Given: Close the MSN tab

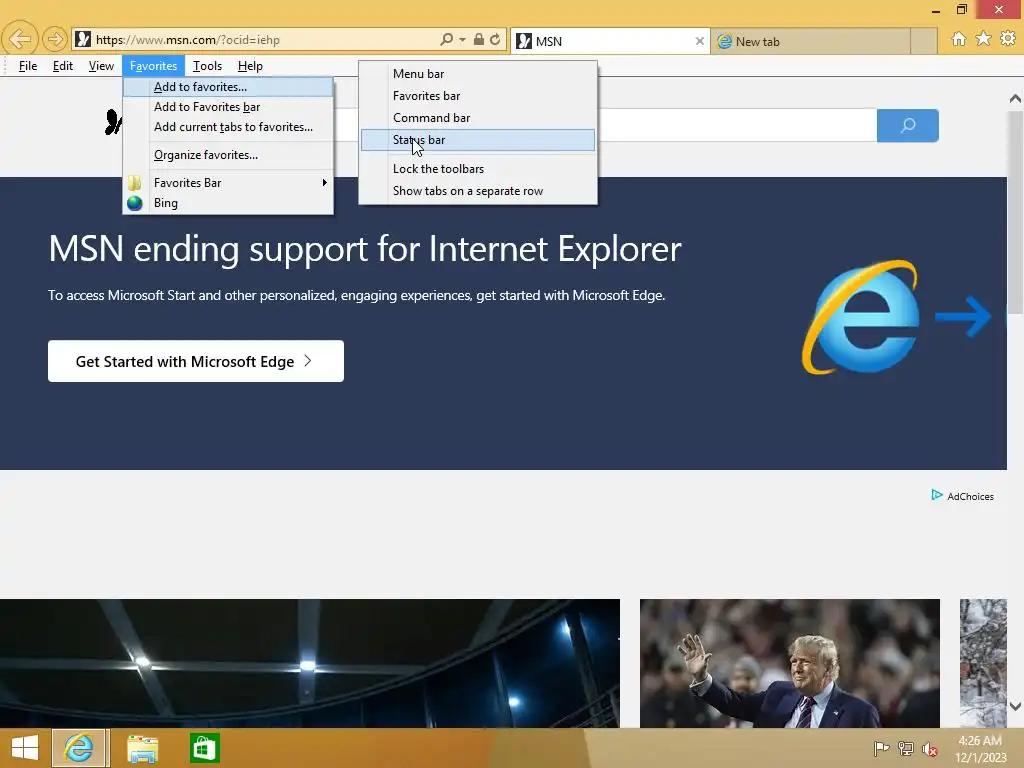Looking at the screenshot, I should [699, 41].
